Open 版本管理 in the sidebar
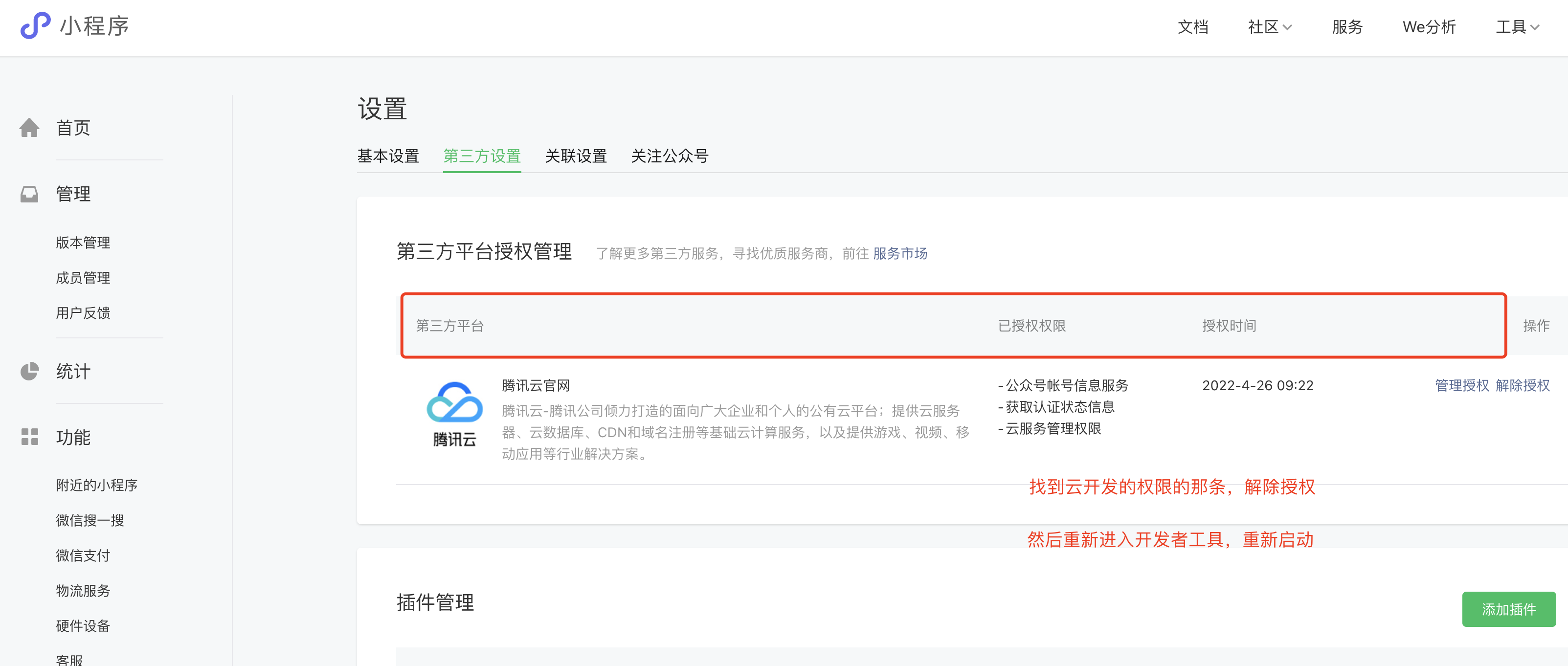The height and width of the screenshot is (666, 1568). (83, 243)
